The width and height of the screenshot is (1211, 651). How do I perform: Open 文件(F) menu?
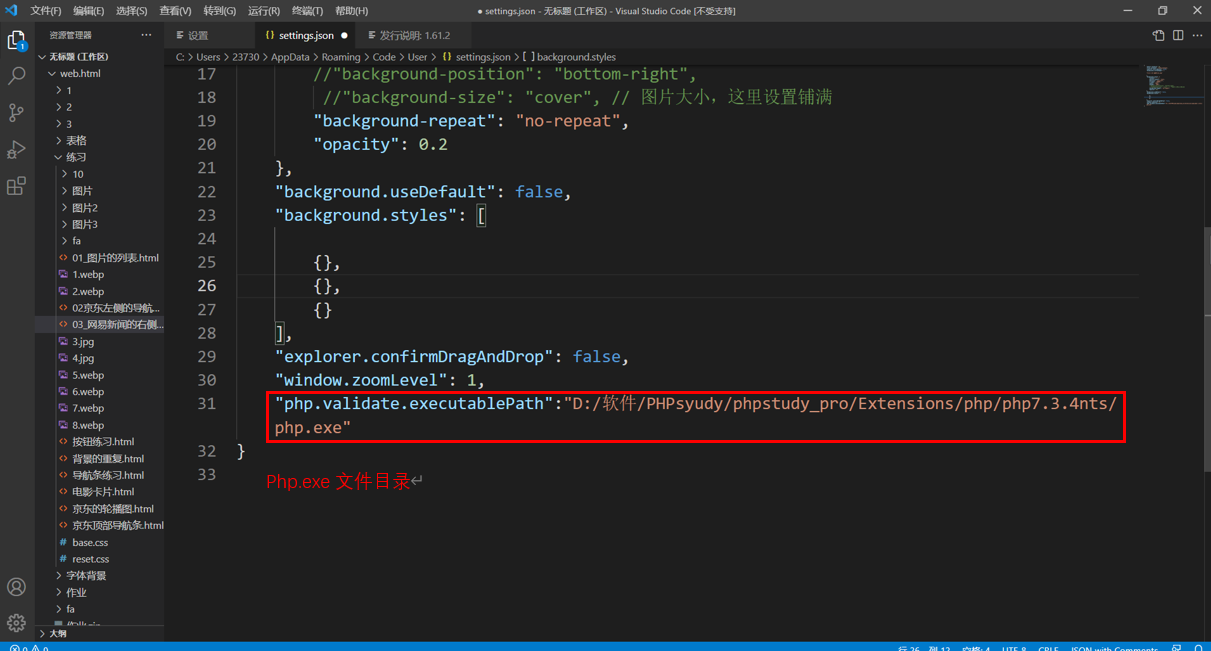tap(45, 11)
